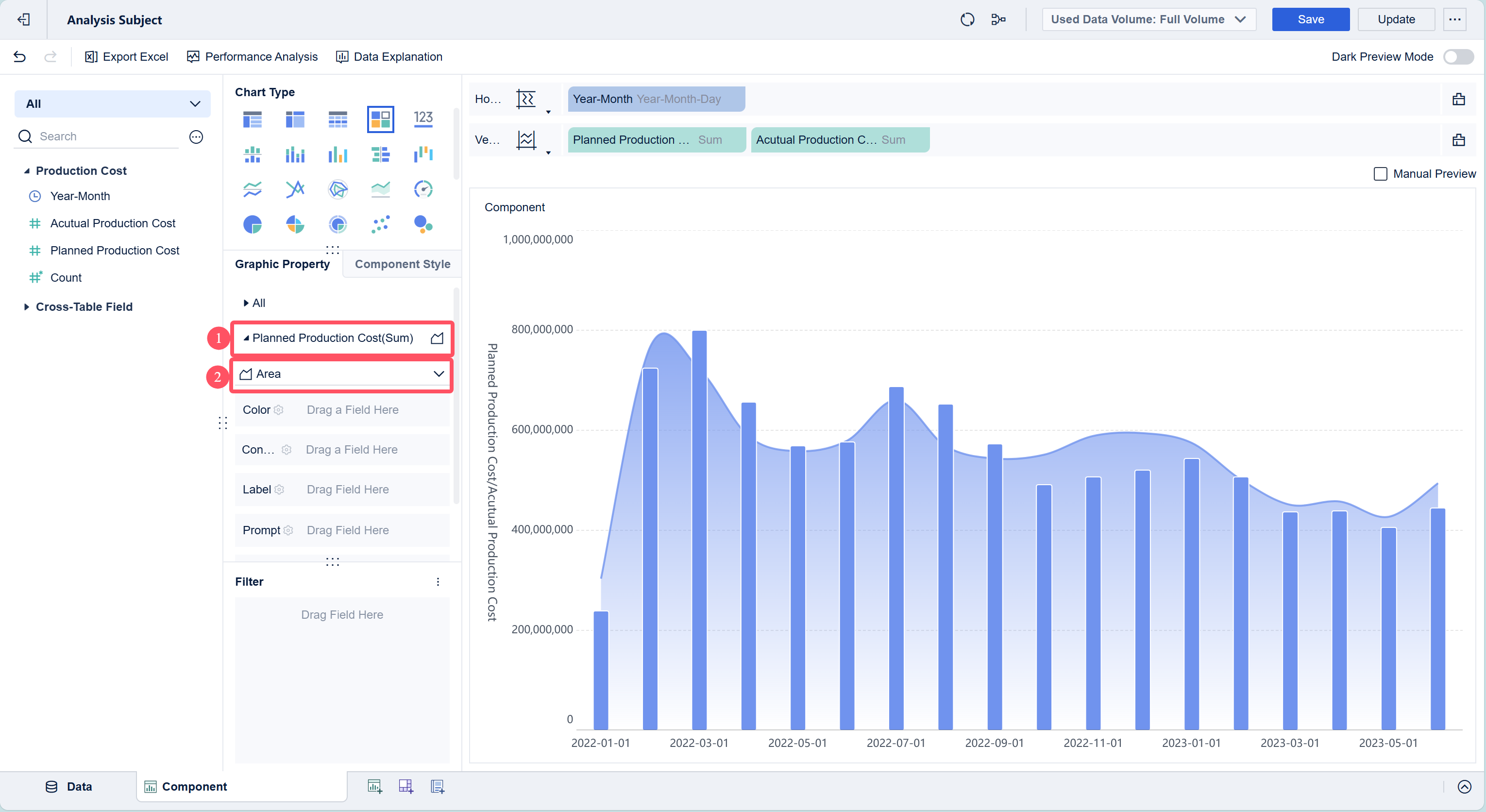Click the Export Excel button

coord(126,56)
